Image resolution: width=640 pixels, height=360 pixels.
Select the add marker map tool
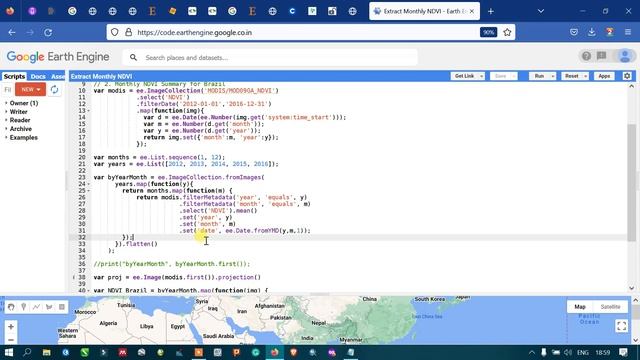pos(24,307)
